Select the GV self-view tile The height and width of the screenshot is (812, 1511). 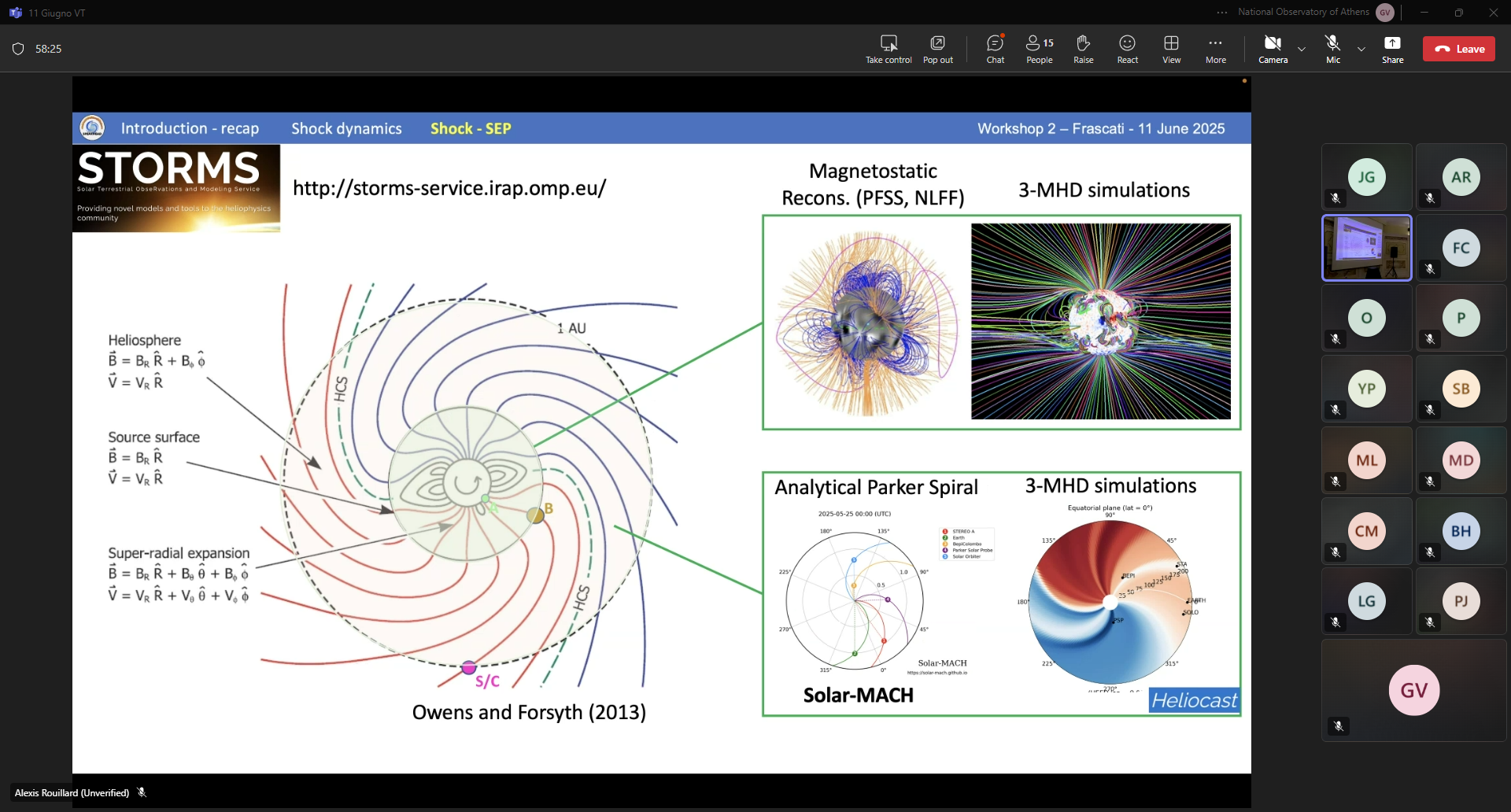[1414, 690]
